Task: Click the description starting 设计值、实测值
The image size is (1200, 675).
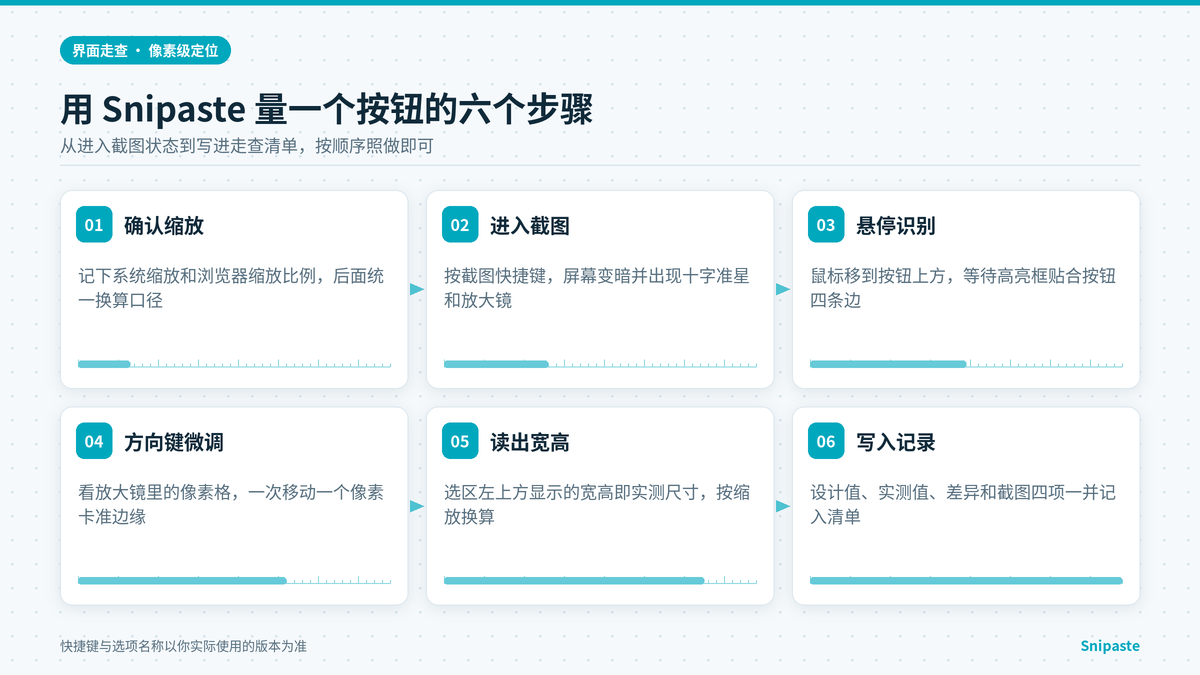Action: pos(963,504)
